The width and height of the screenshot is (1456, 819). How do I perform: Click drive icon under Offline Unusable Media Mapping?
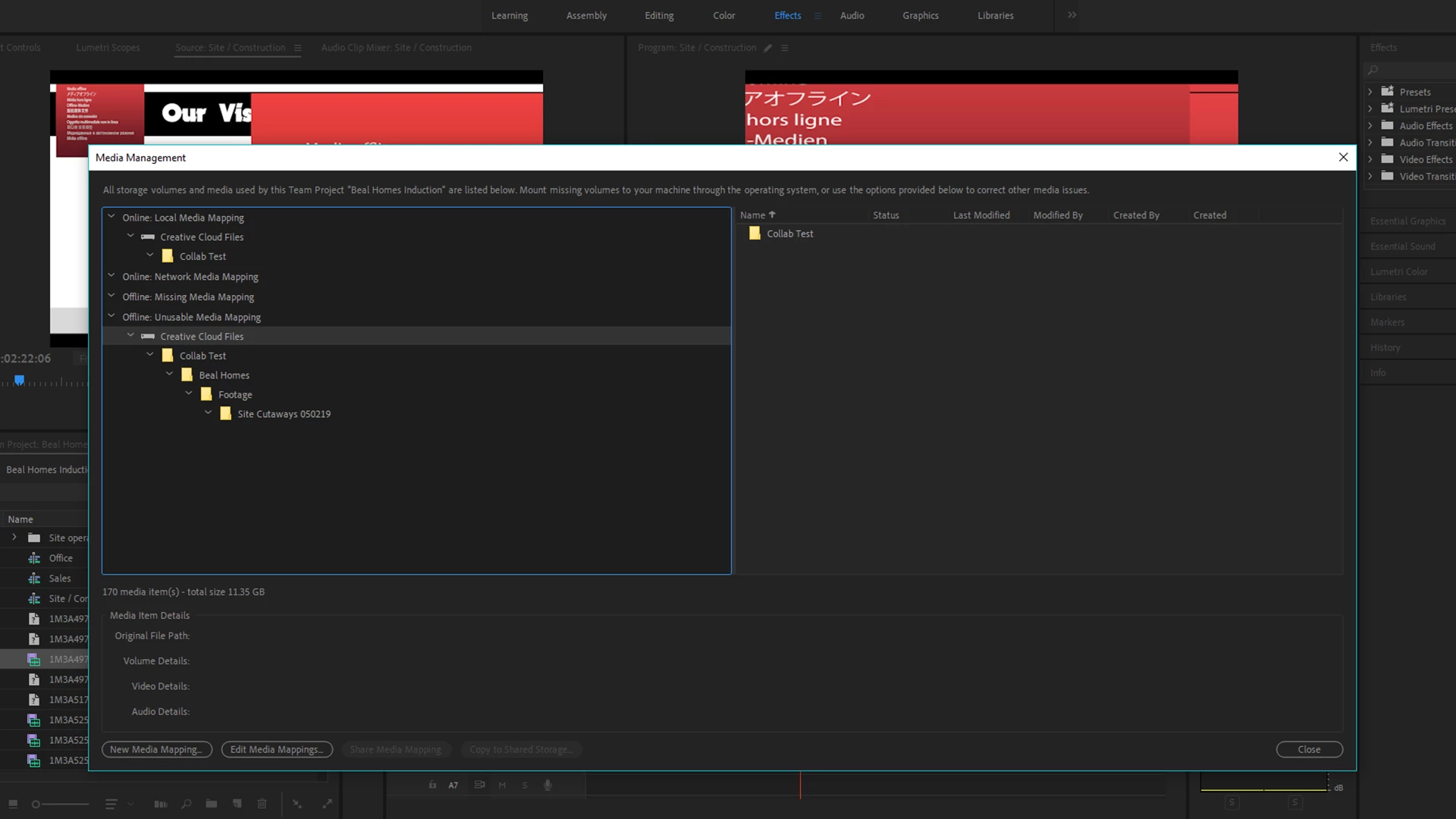click(x=148, y=336)
